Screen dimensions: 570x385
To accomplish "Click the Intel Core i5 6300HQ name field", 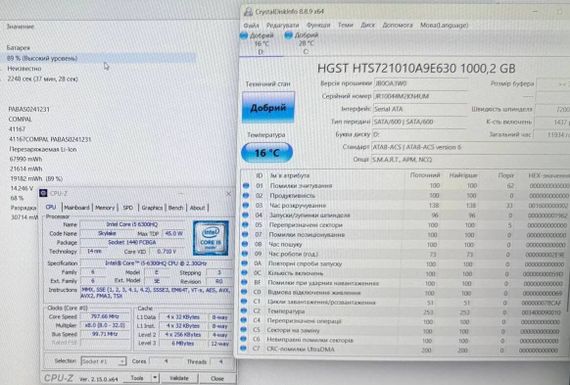I will (x=132, y=224).
